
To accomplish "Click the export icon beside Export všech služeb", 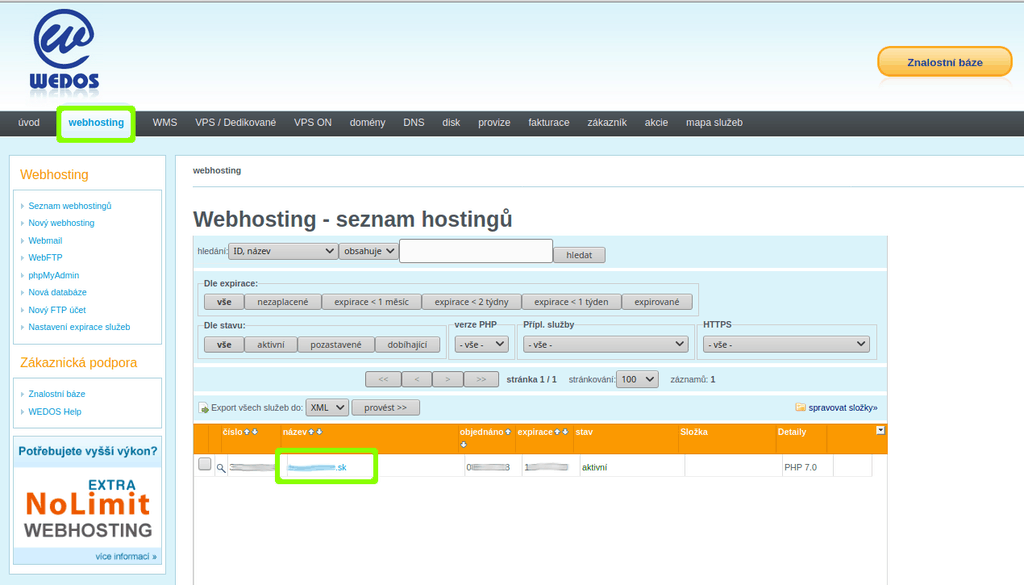I will point(203,408).
